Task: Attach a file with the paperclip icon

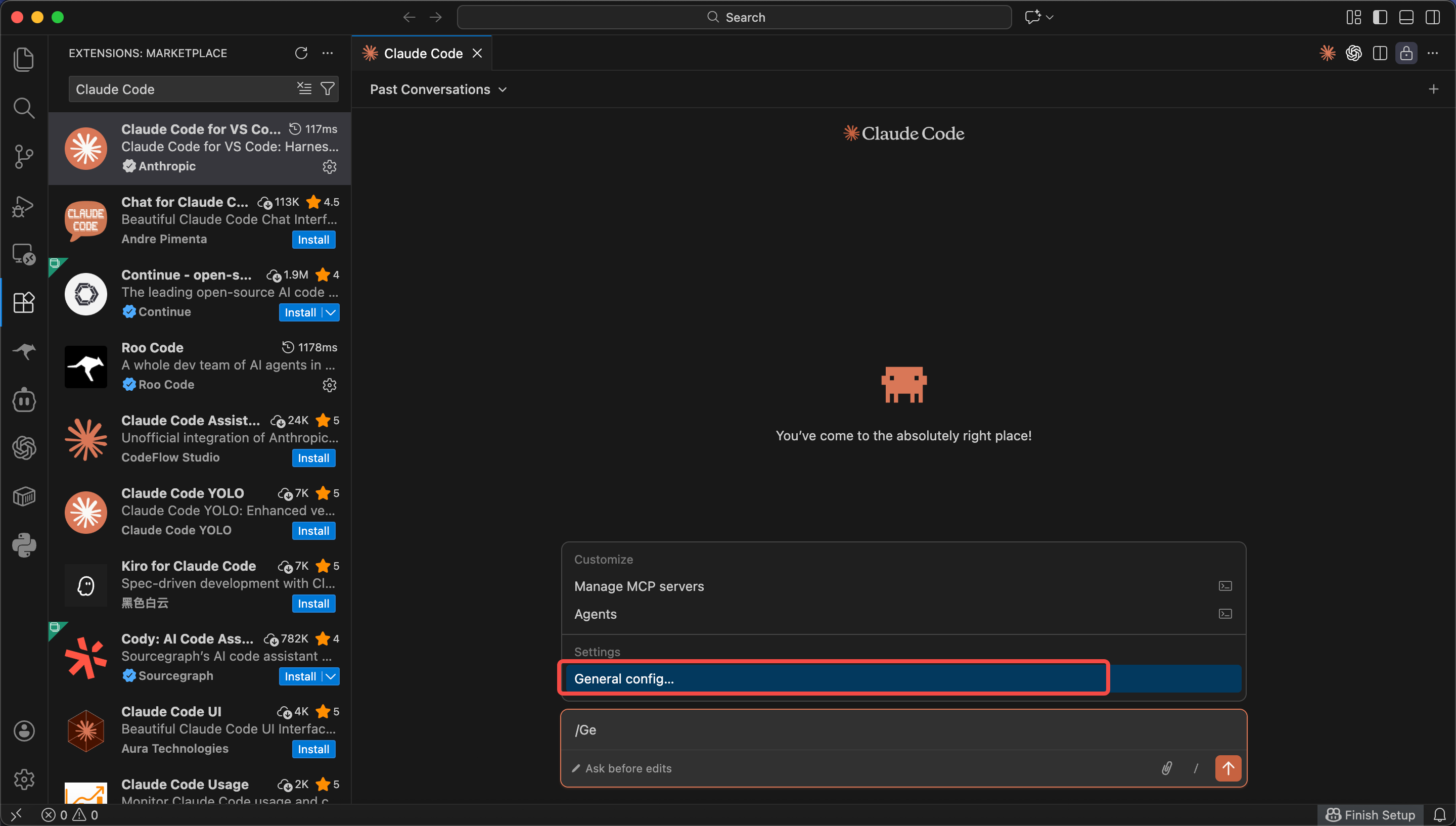Action: tap(1167, 768)
